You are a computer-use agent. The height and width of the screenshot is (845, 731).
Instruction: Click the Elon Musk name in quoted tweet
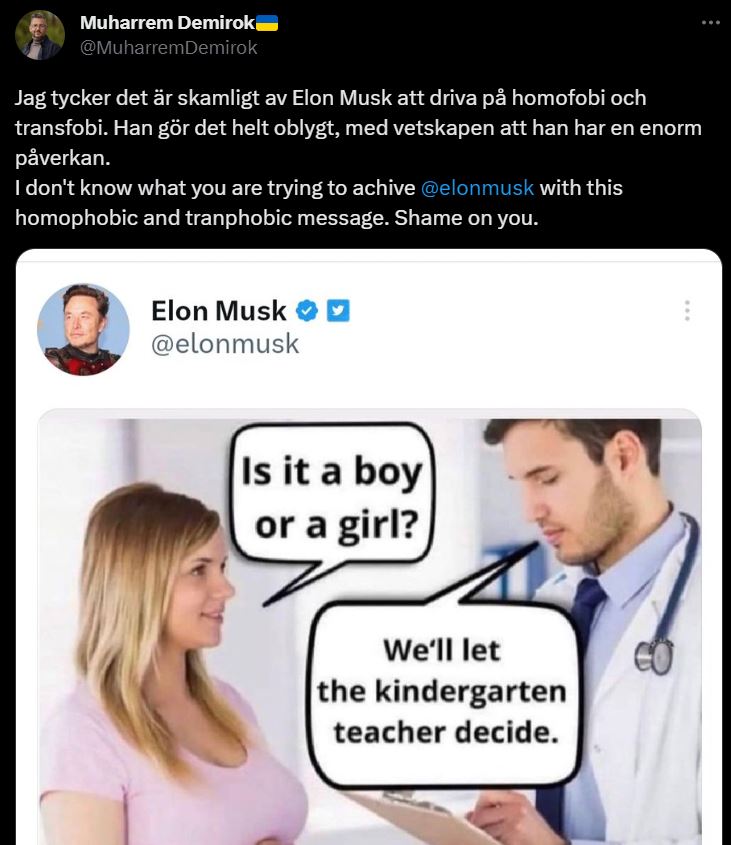(218, 311)
